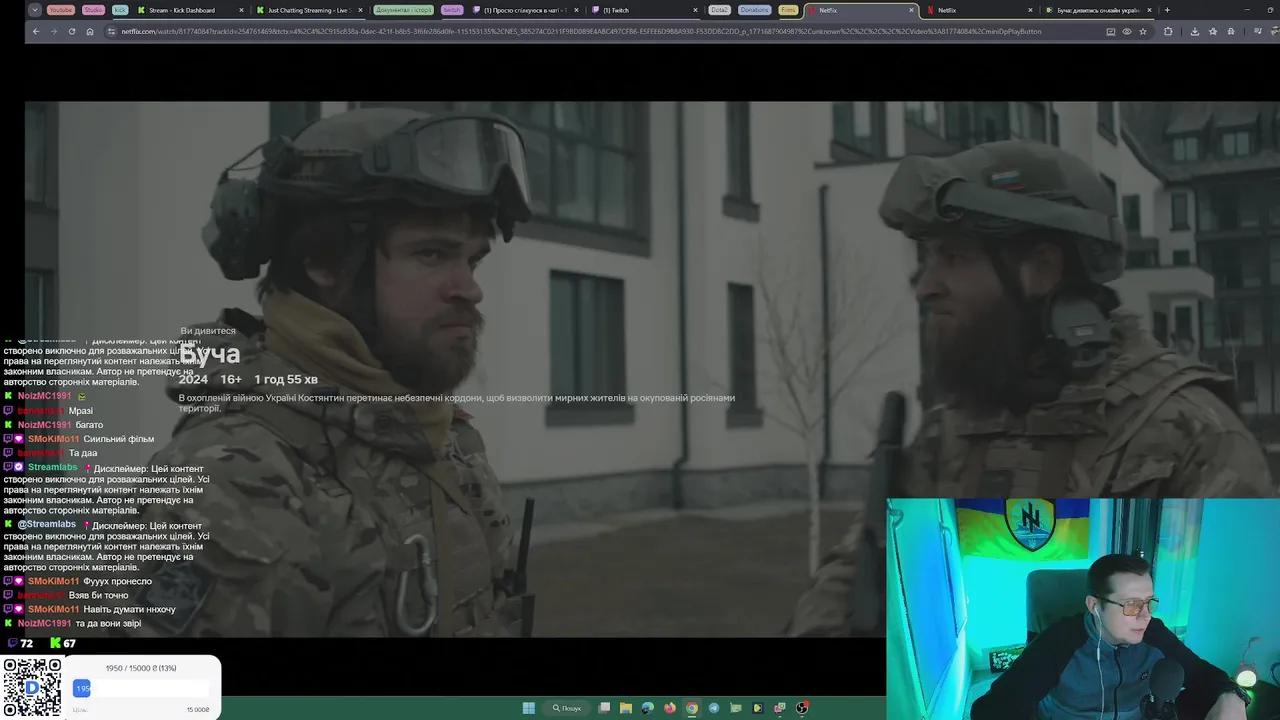This screenshot has width=1280, height=720.
Task: Open Telegram from the taskbar
Action: point(714,708)
